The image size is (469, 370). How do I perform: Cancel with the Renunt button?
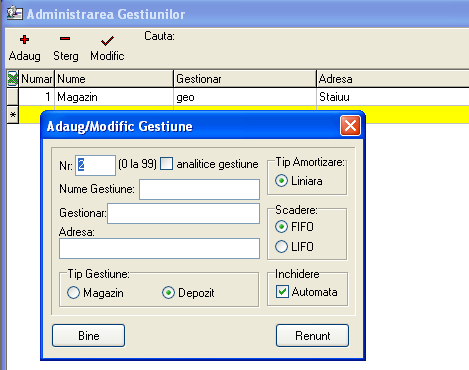(x=312, y=336)
